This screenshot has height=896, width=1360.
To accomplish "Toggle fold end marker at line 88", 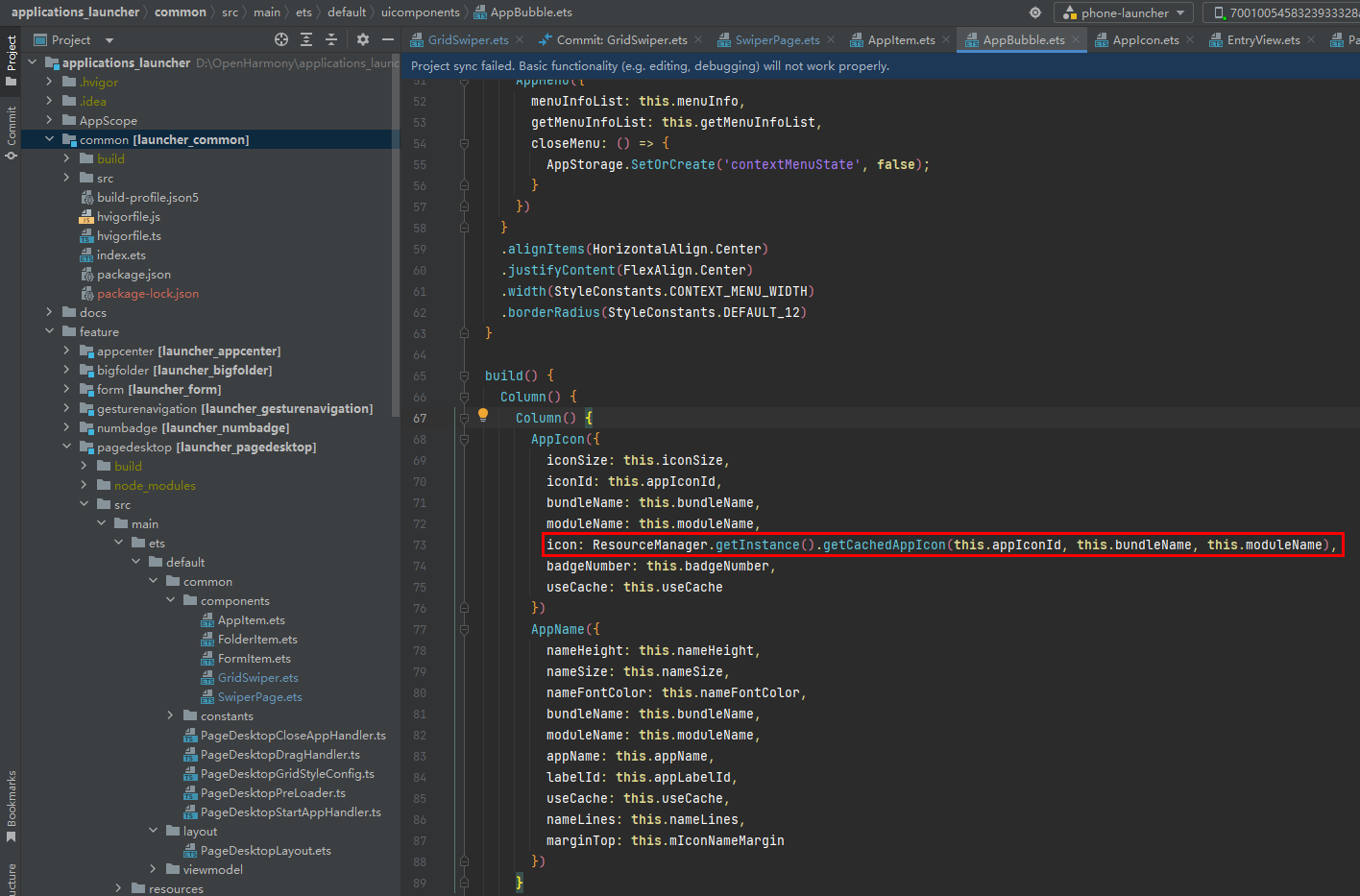I will coord(464,861).
